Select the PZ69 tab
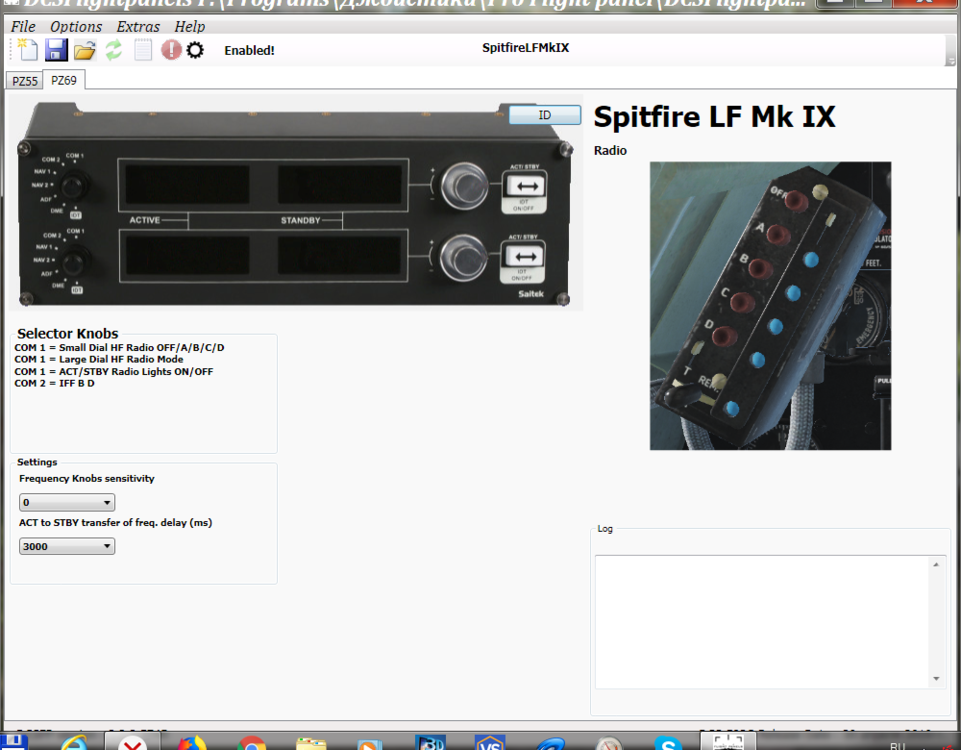The height and width of the screenshot is (750, 961). 64,80
